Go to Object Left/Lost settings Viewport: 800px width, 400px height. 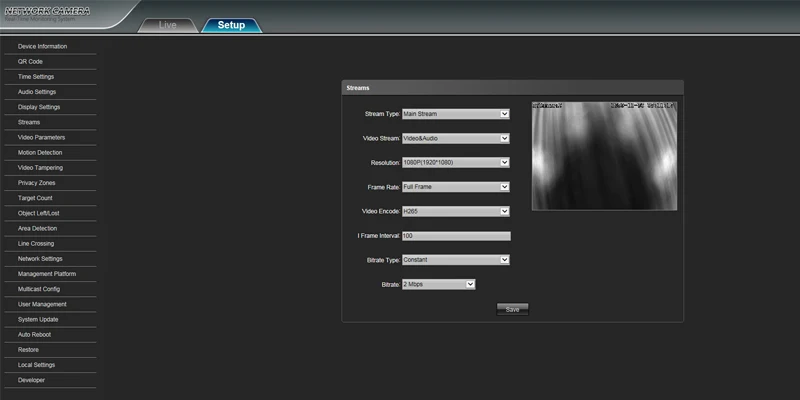[x=38, y=213]
